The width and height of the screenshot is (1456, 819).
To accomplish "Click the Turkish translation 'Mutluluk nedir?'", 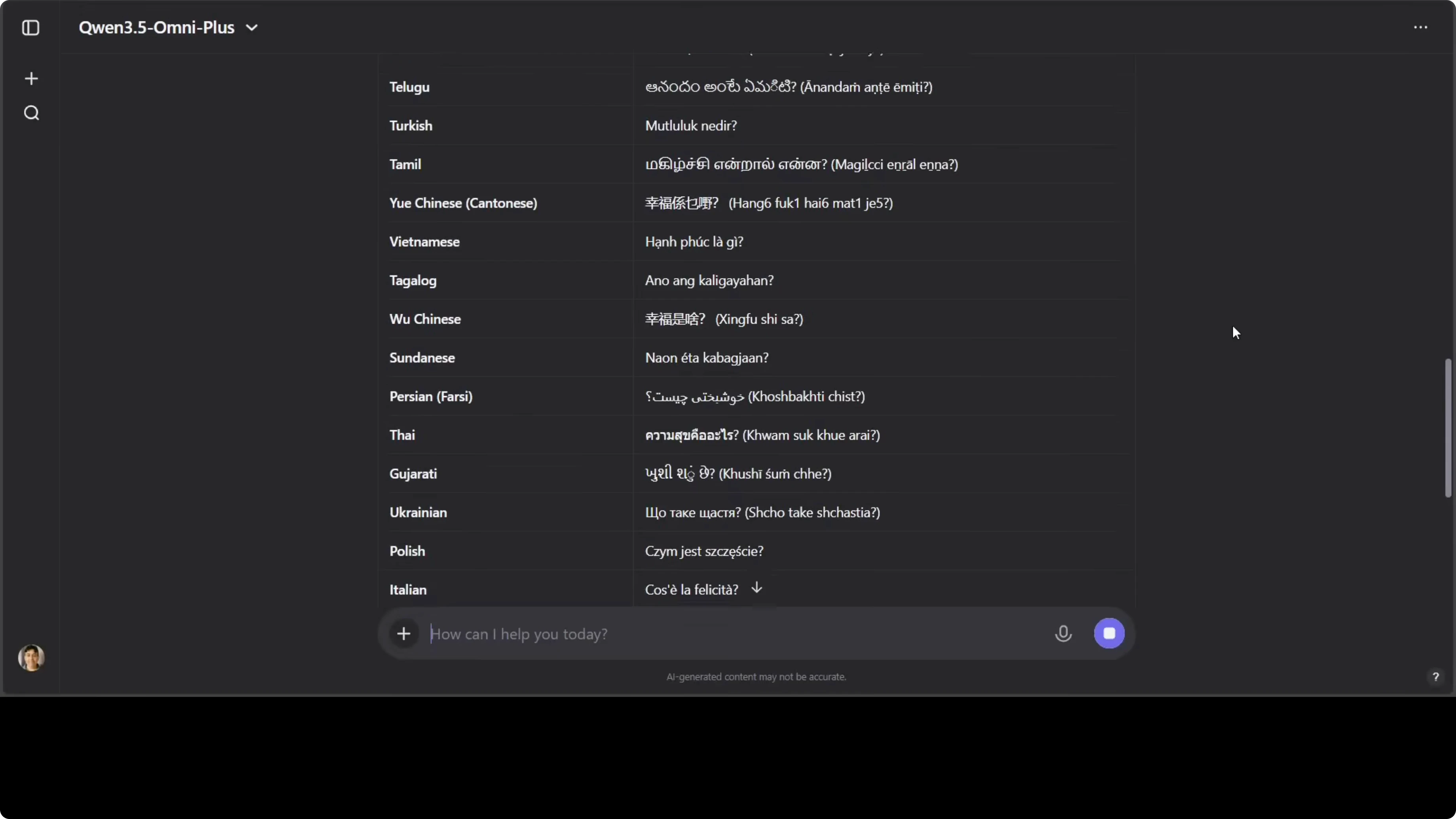I will tap(691, 125).
